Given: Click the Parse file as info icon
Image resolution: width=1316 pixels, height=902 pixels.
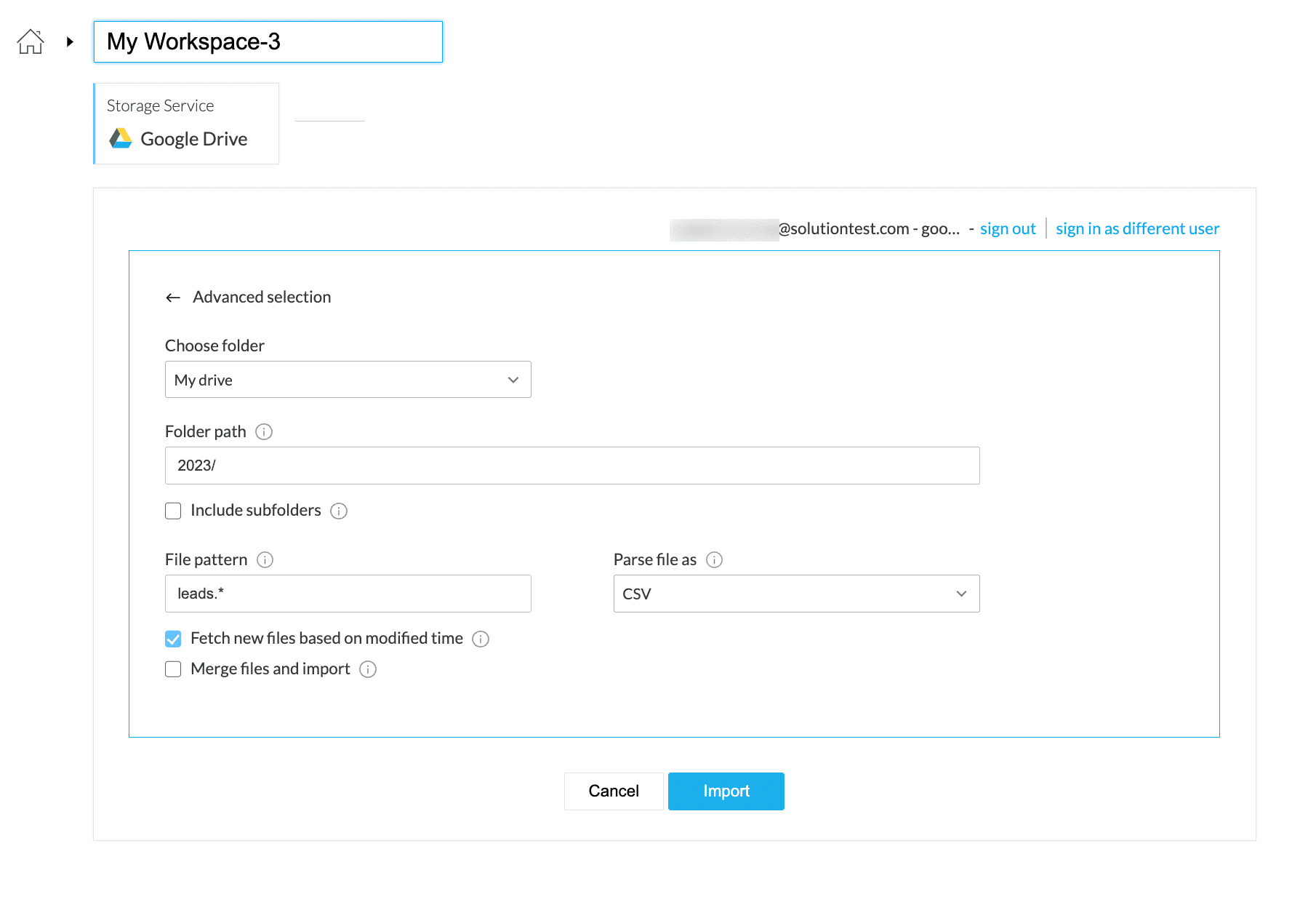Looking at the screenshot, I should 715,560.
